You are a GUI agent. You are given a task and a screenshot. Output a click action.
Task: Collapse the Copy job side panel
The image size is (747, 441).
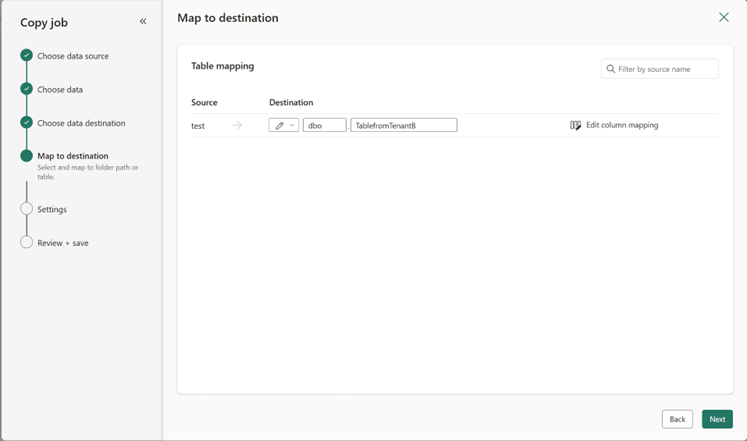tap(143, 21)
